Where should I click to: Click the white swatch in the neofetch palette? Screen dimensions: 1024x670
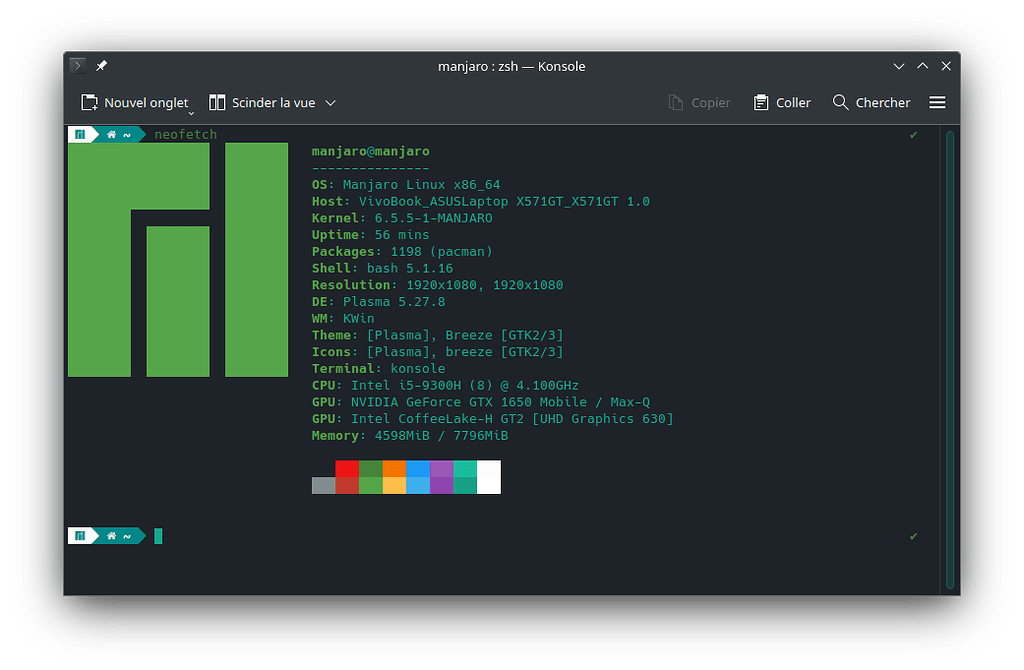(x=489, y=477)
